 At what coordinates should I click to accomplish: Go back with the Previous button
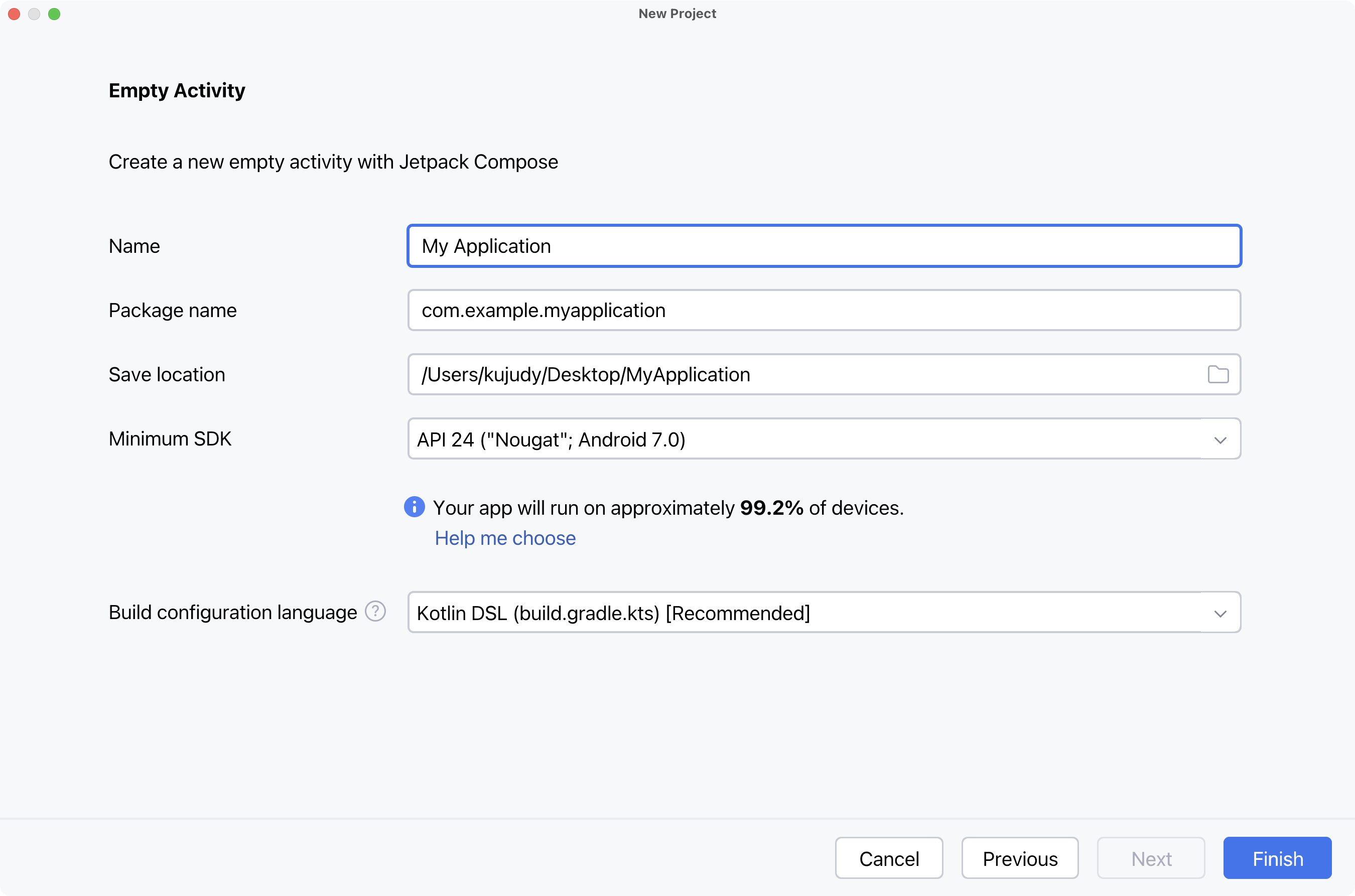[1020, 858]
